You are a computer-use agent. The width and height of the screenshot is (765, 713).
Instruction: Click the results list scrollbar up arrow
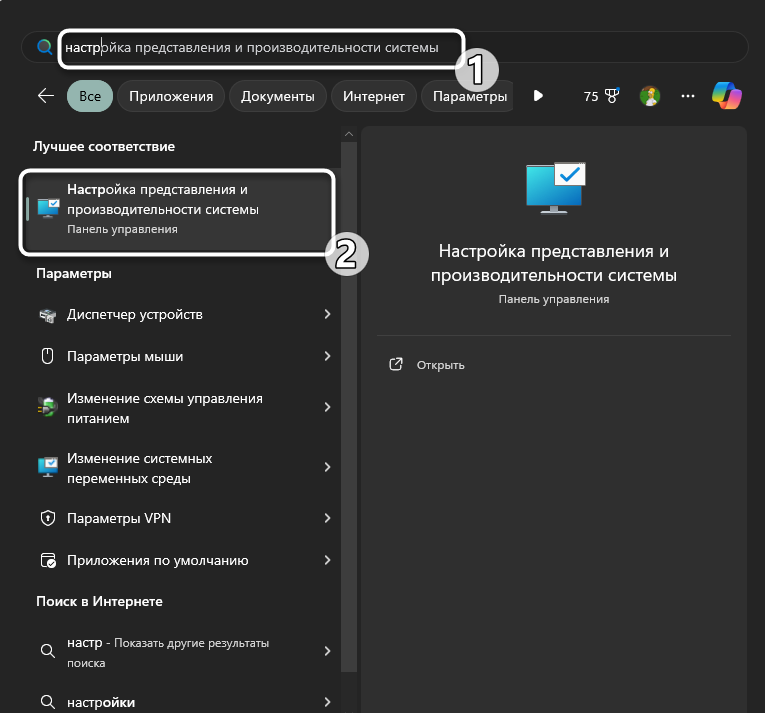pos(349,134)
